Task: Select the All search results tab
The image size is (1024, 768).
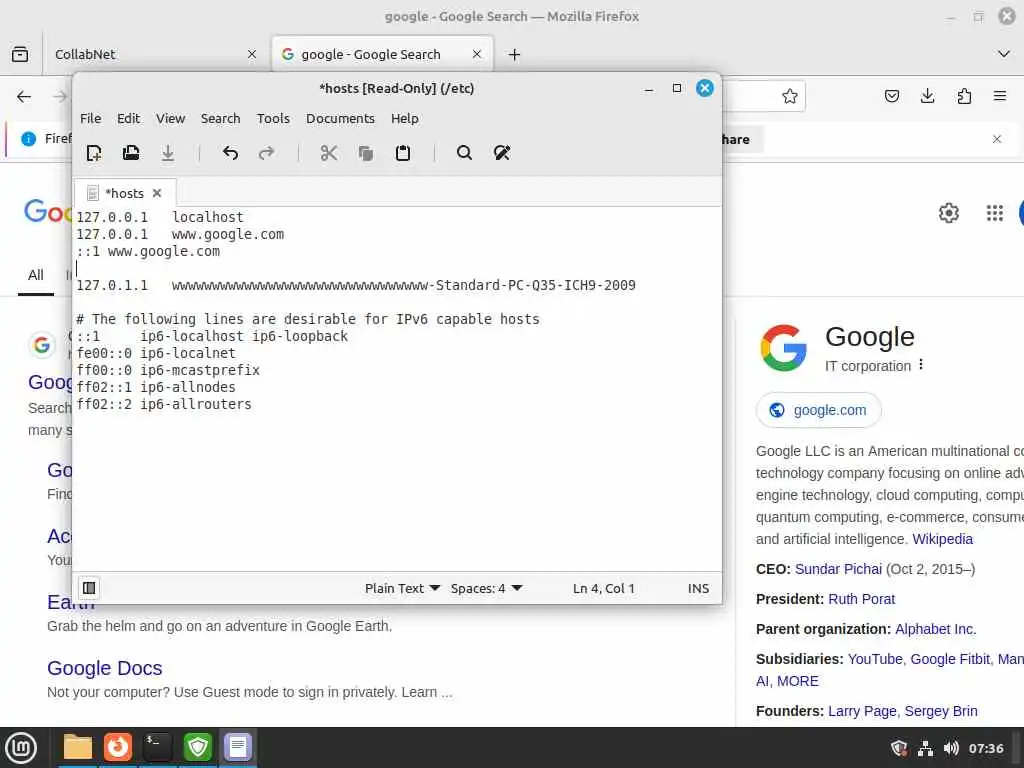Action: tap(36, 275)
